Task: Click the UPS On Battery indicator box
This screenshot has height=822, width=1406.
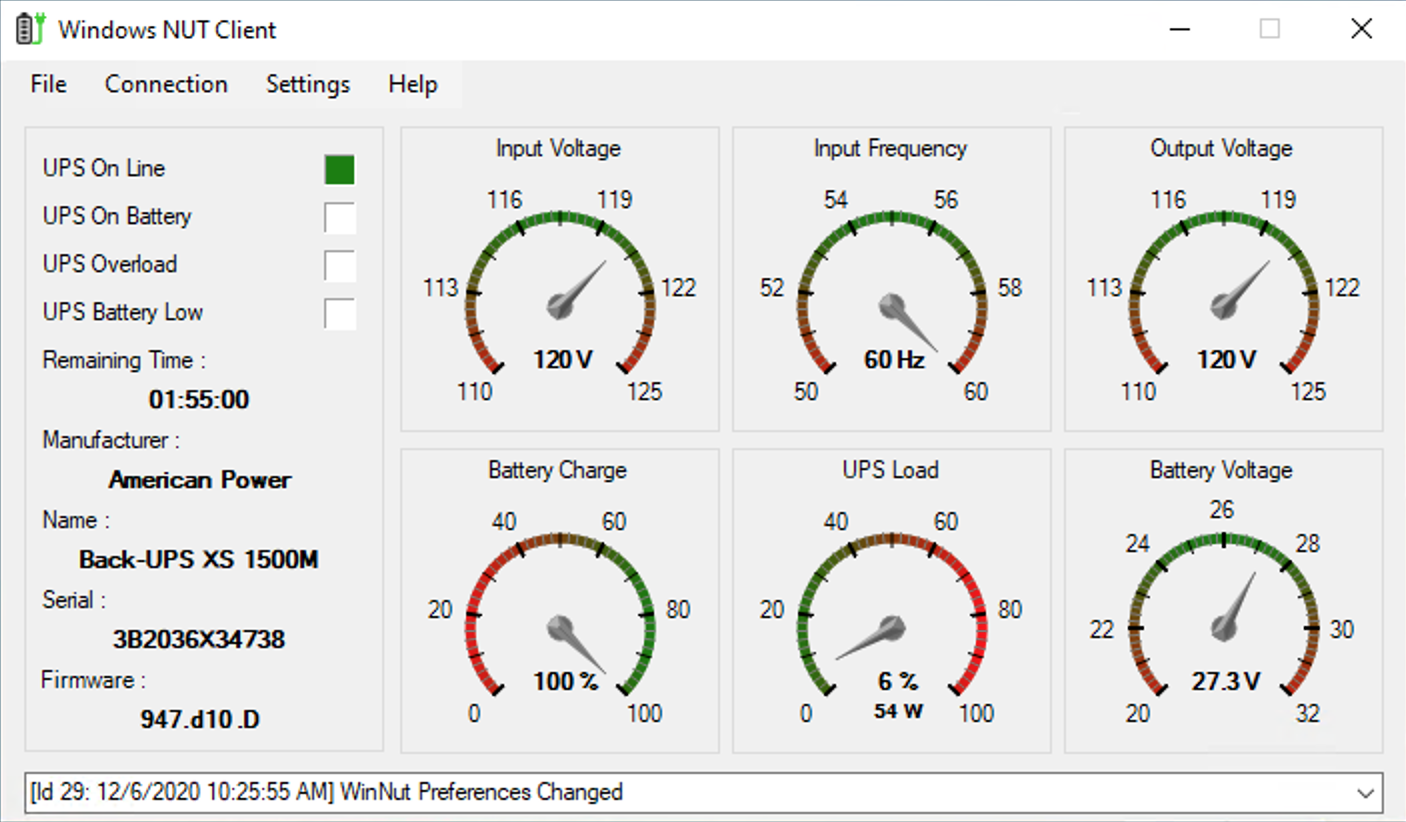Action: pyautogui.click(x=339, y=218)
